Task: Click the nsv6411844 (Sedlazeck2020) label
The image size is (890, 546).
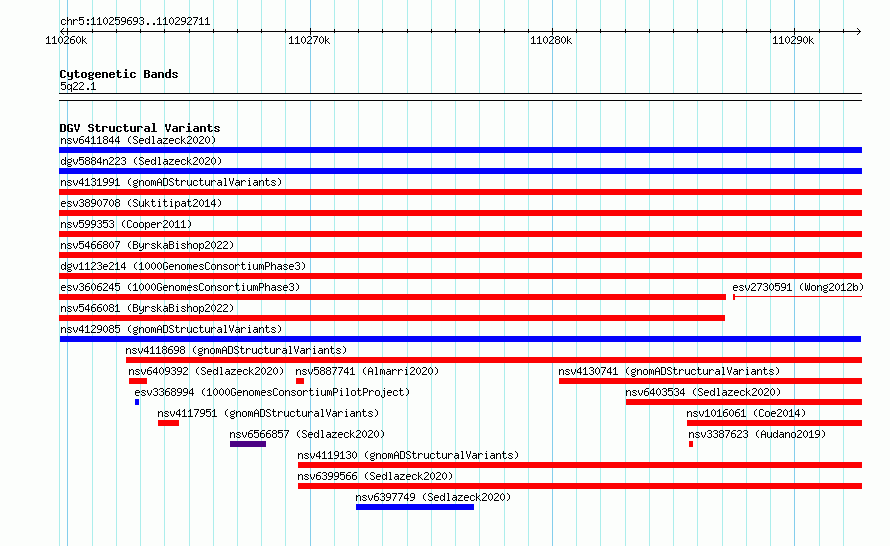Action: 138,140
